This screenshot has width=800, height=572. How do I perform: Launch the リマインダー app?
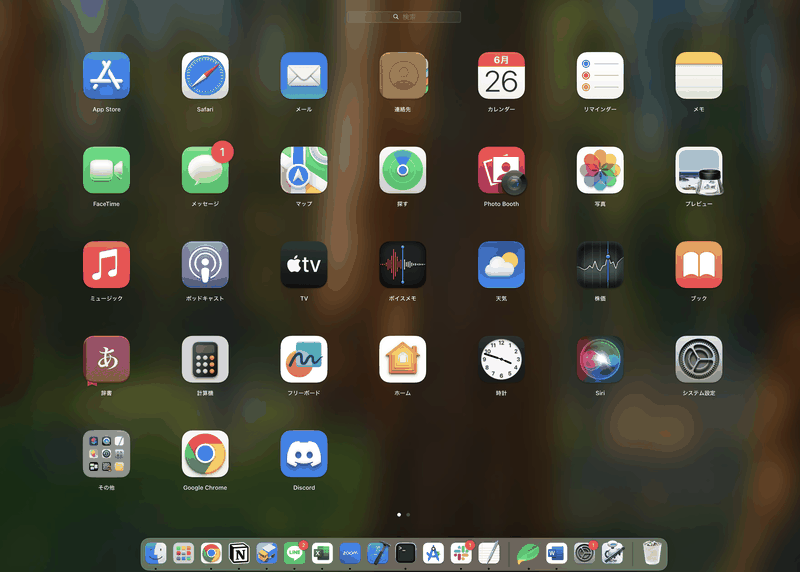click(600, 76)
